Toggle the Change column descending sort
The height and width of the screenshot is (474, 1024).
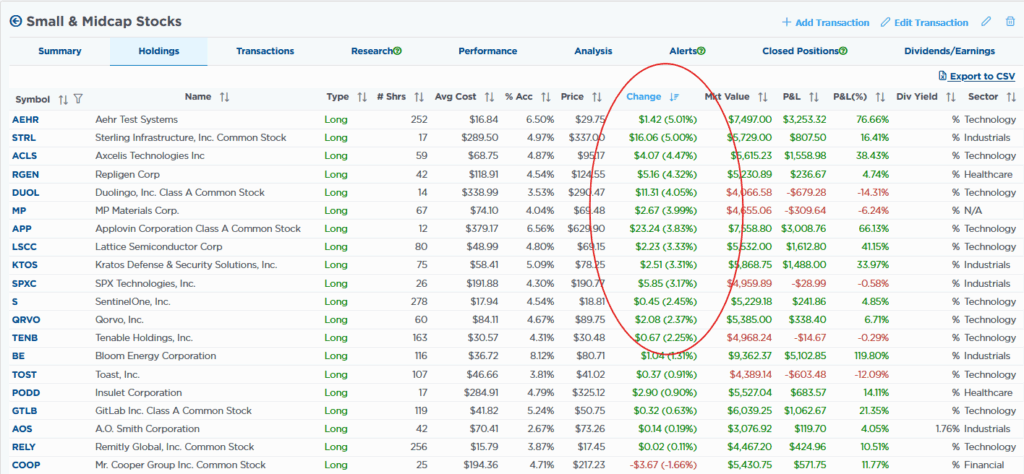point(674,97)
